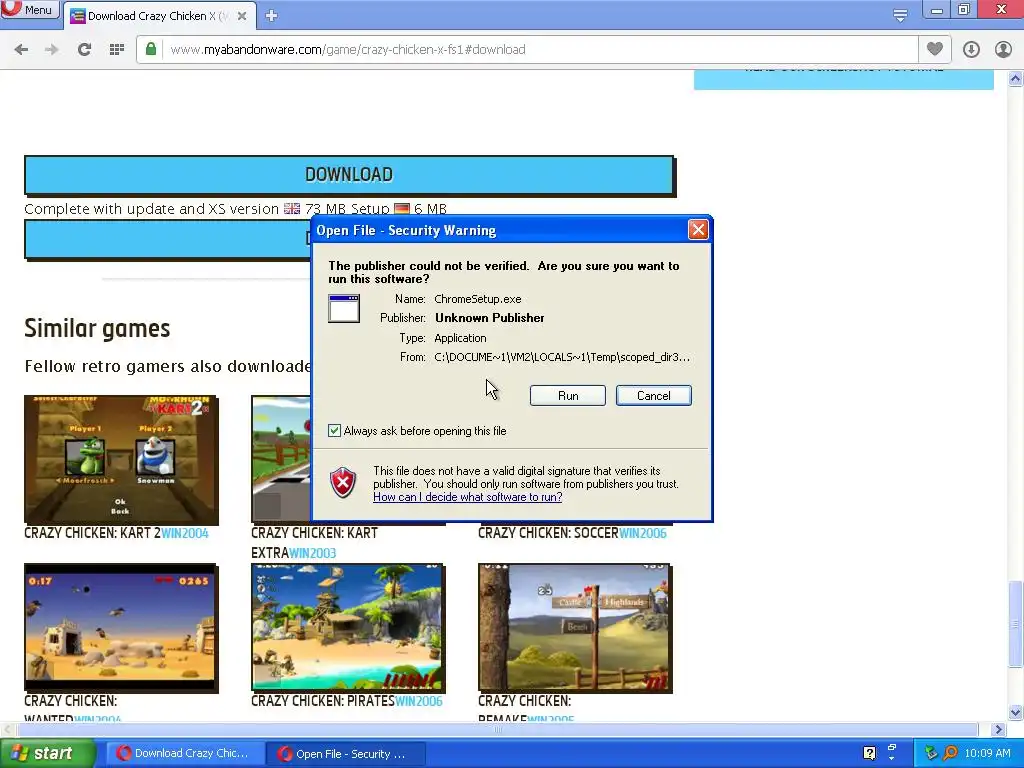Restore down the Opera browser window
Viewport: 1024px width, 768px height.
coord(964,9)
